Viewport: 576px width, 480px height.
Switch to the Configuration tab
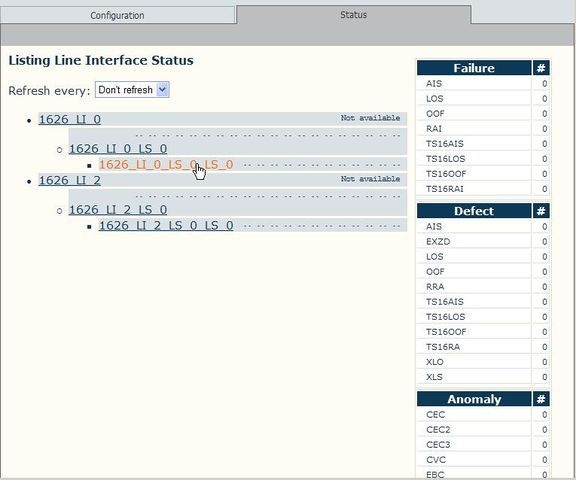point(117,15)
